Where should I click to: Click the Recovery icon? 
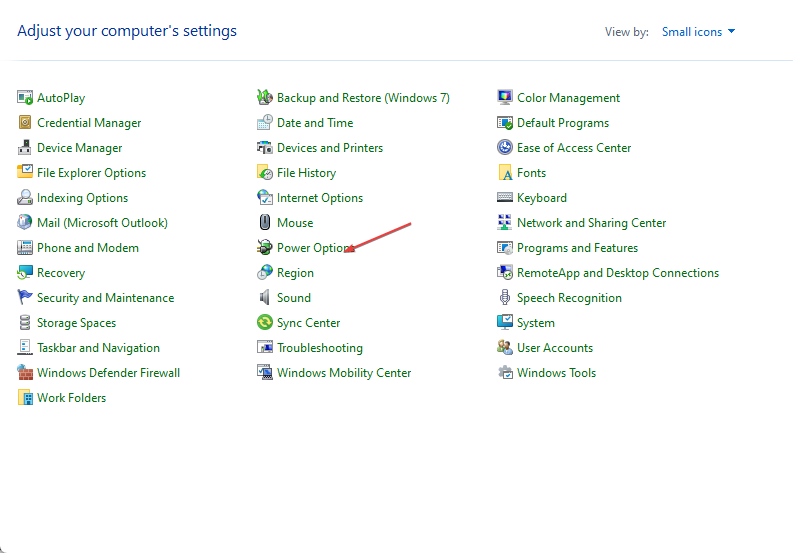(25, 272)
